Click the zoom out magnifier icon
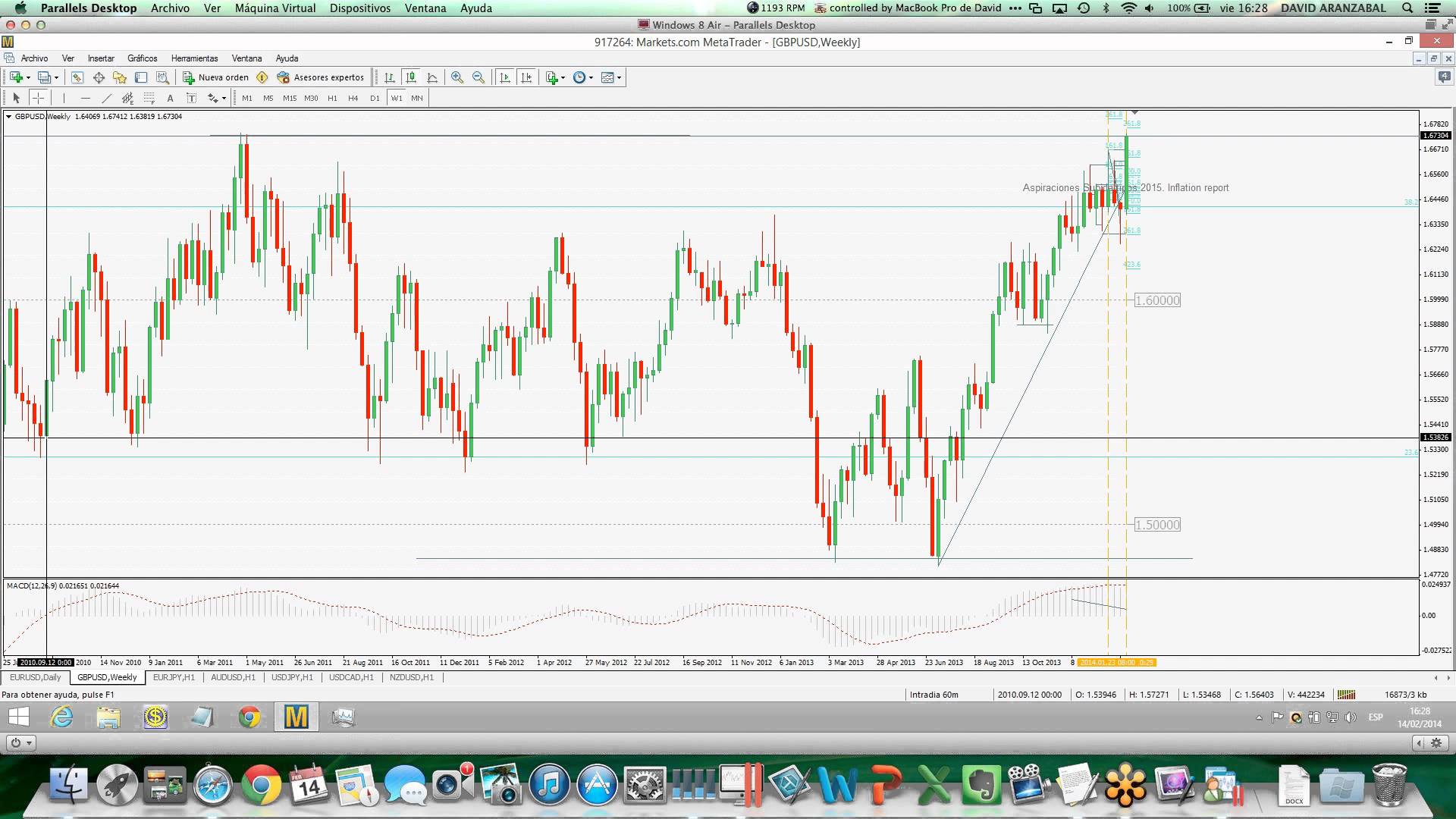This screenshot has height=819, width=1456. point(479,77)
